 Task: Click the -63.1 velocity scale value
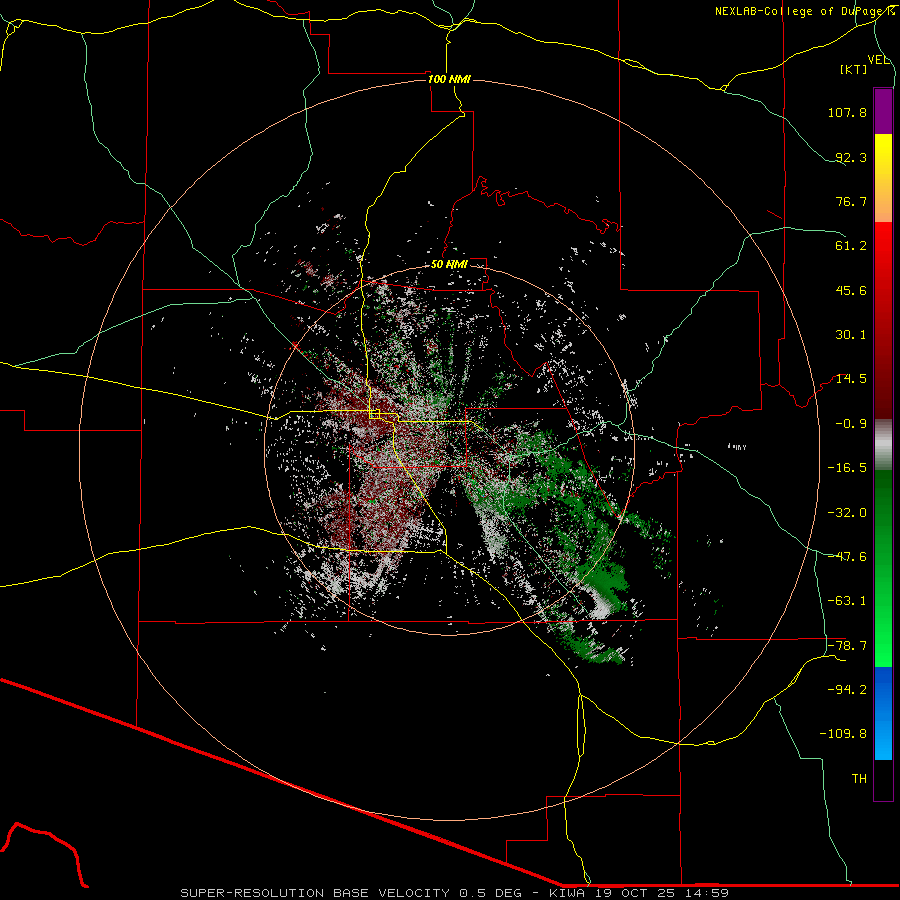click(x=847, y=601)
